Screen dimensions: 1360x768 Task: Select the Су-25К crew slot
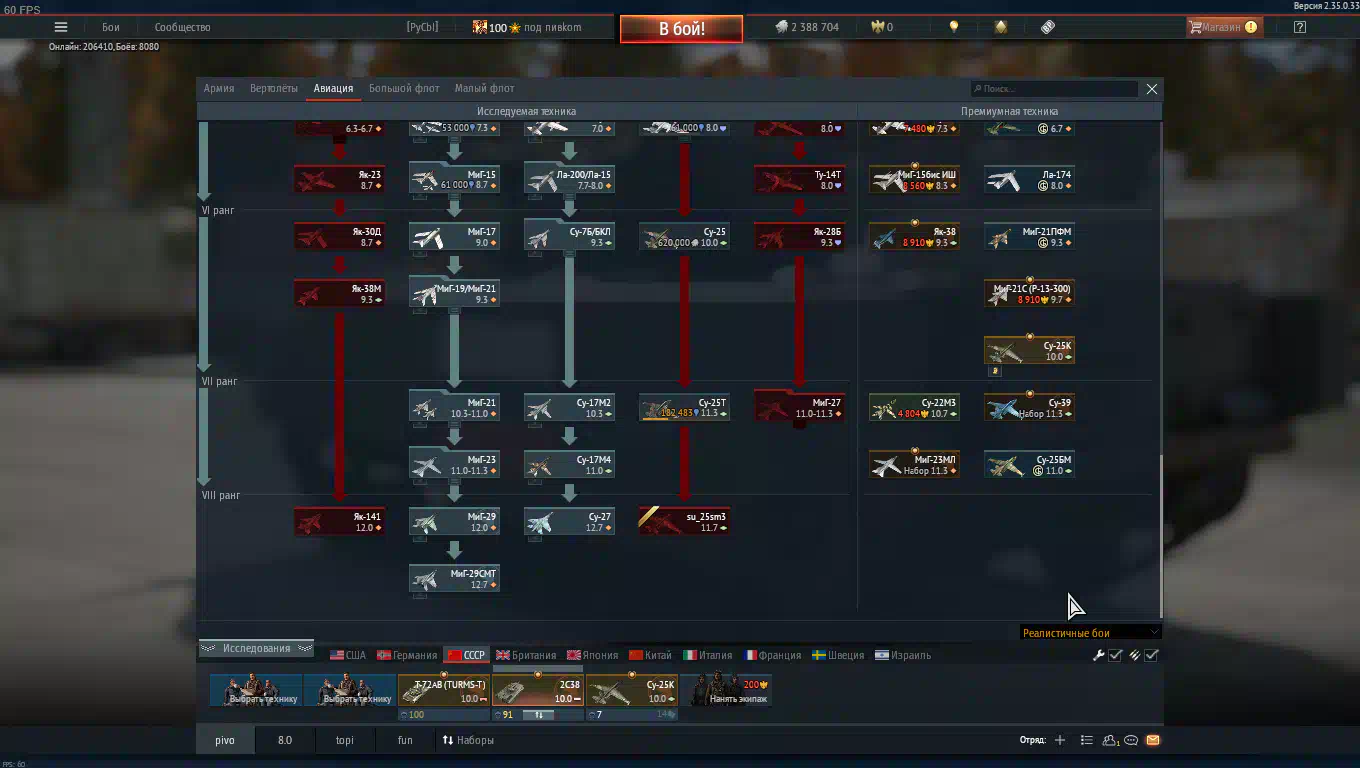click(x=632, y=691)
